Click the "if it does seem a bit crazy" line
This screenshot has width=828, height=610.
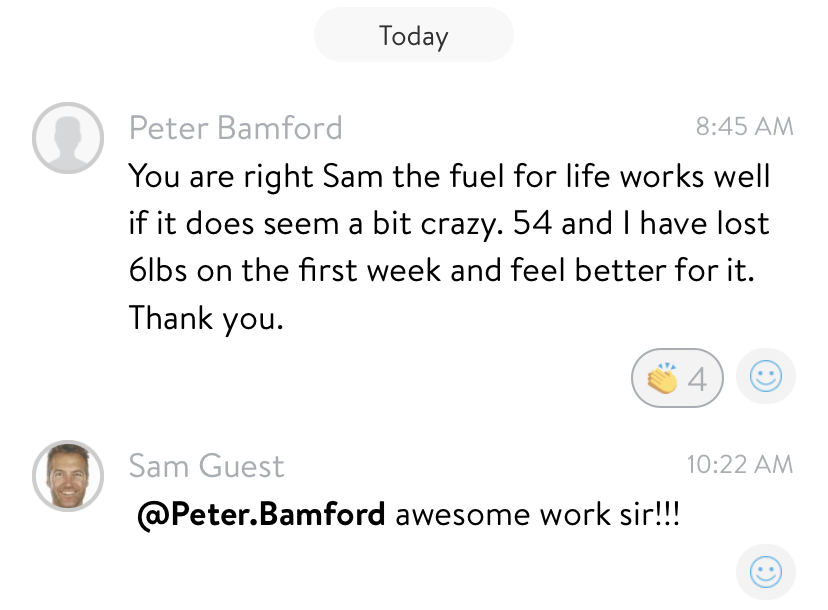tap(449, 223)
